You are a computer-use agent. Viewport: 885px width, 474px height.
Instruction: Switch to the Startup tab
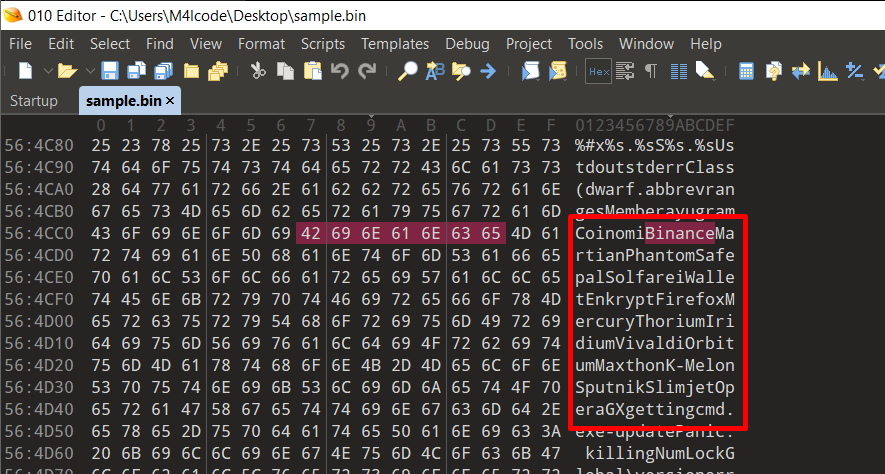(33, 101)
